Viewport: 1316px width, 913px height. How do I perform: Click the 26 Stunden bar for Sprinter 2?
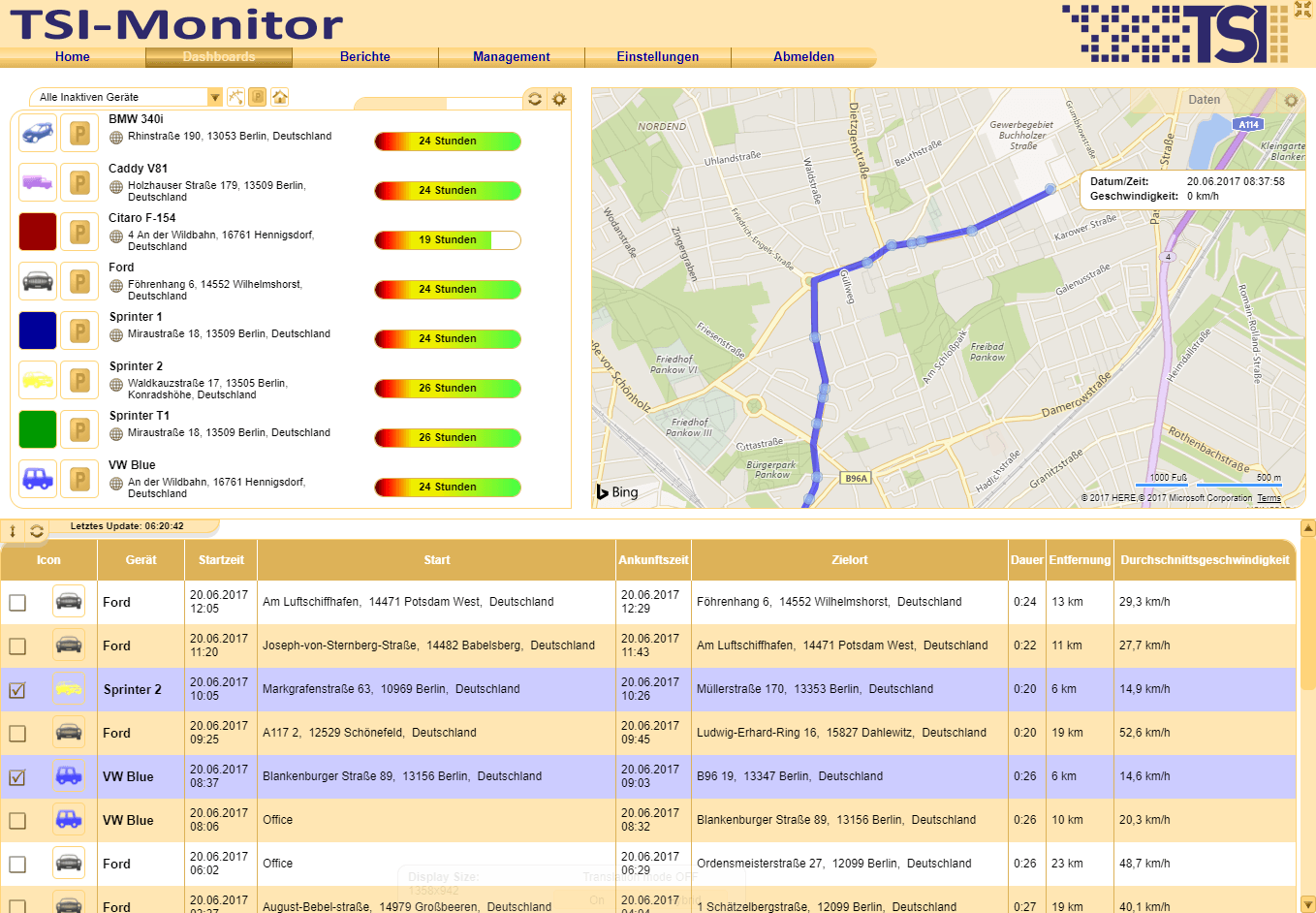coord(448,389)
